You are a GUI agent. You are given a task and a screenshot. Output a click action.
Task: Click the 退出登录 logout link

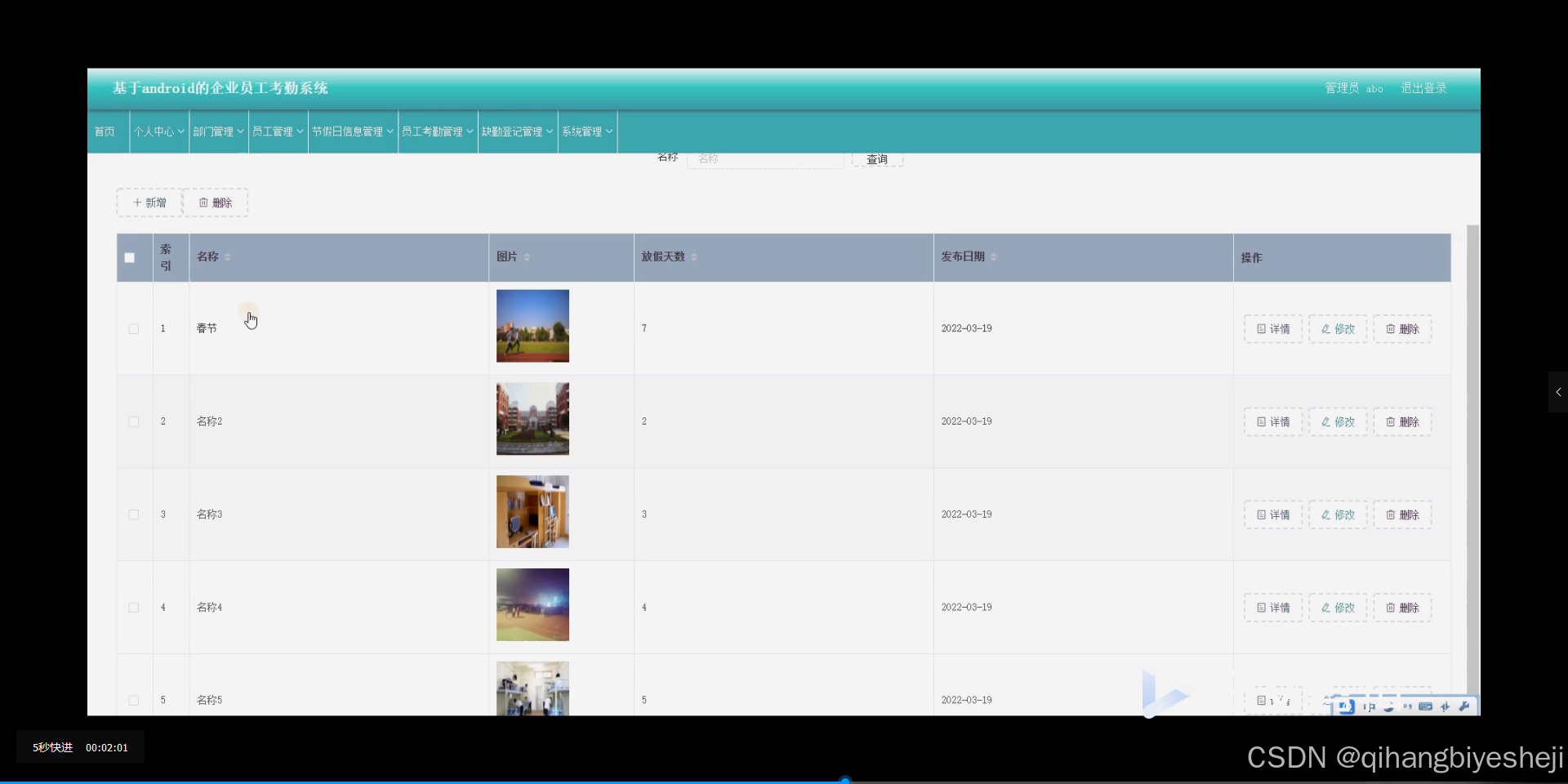pyautogui.click(x=1423, y=87)
